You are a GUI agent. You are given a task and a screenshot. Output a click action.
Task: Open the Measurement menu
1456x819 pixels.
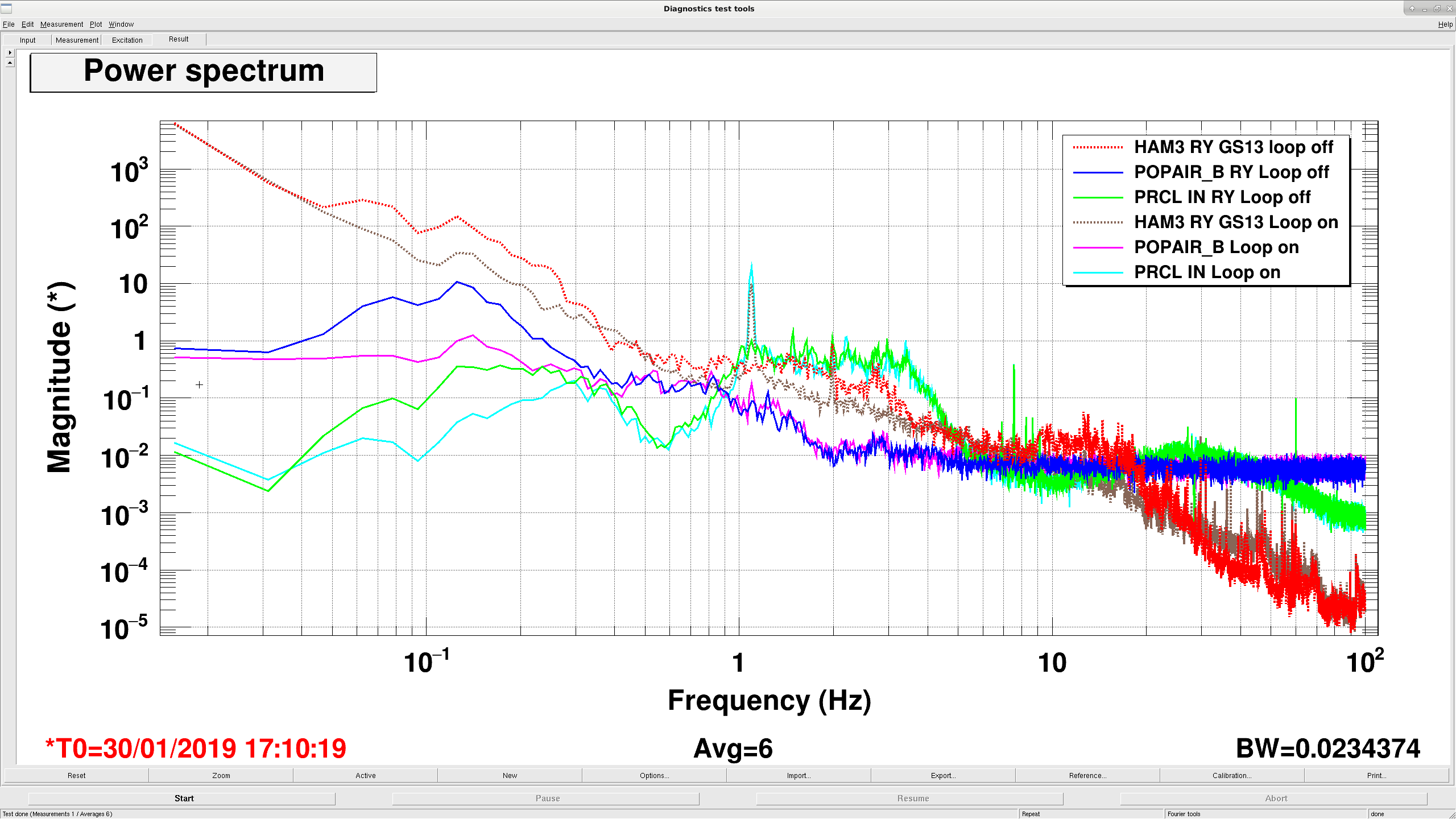tap(61, 24)
